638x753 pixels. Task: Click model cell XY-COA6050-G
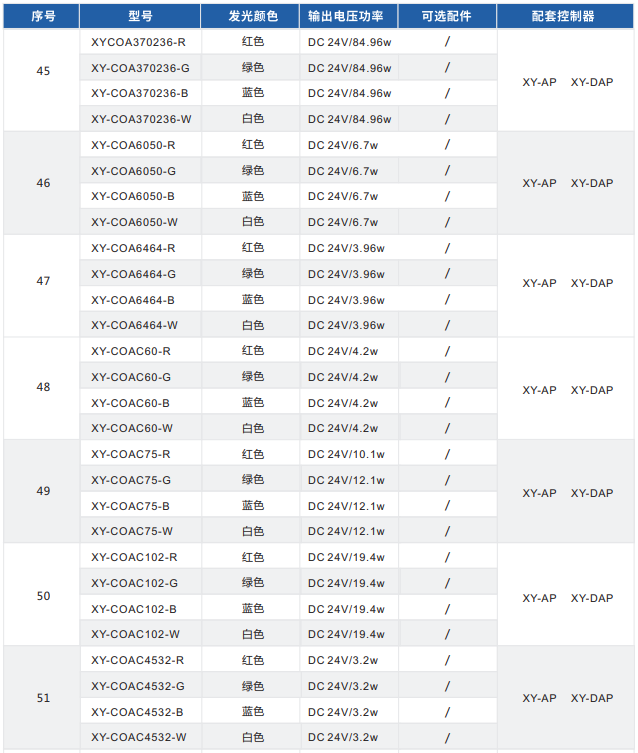[133, 171]
